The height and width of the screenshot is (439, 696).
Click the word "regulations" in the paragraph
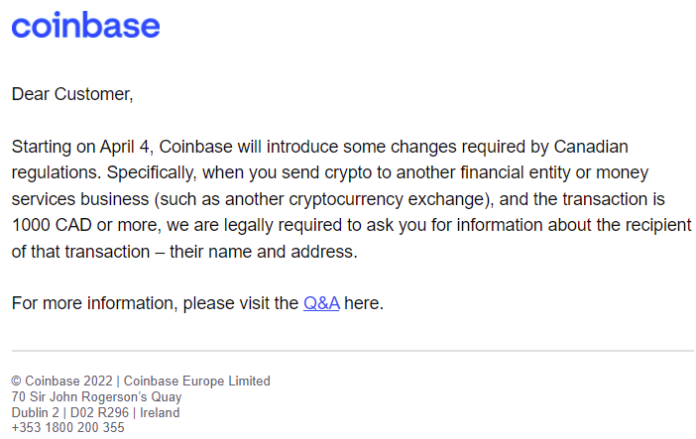tap(56, 173)
